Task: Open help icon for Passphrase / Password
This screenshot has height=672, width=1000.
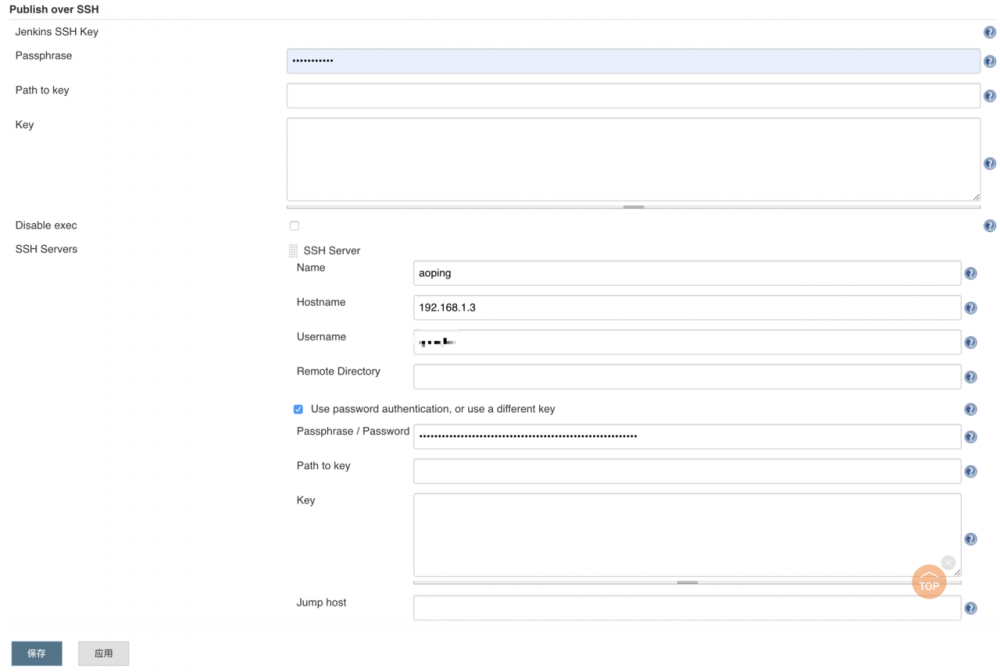Action: click(971, 437)
